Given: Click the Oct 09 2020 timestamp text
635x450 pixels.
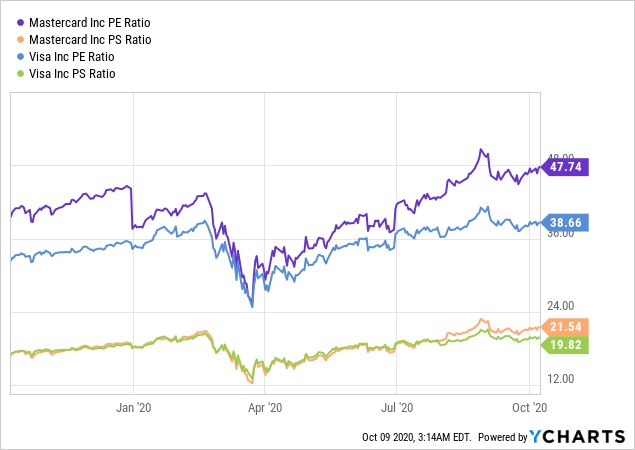Looking at the screenshot, I should click(418, 438).
